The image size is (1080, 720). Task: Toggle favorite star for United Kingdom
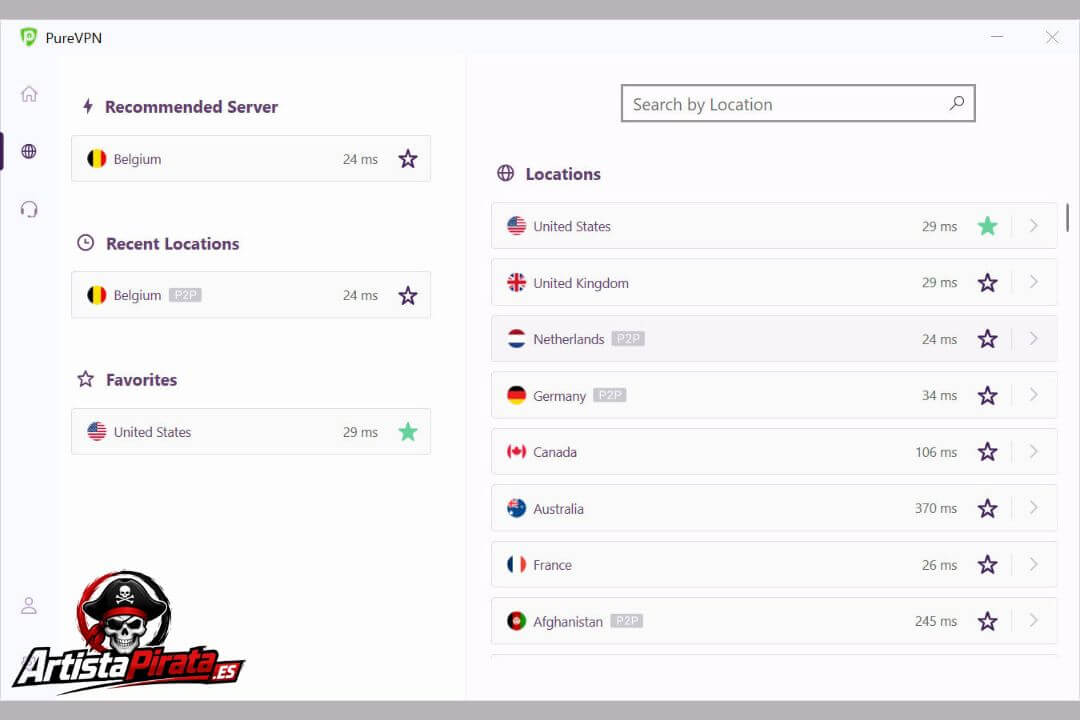(x=988, y=282)
